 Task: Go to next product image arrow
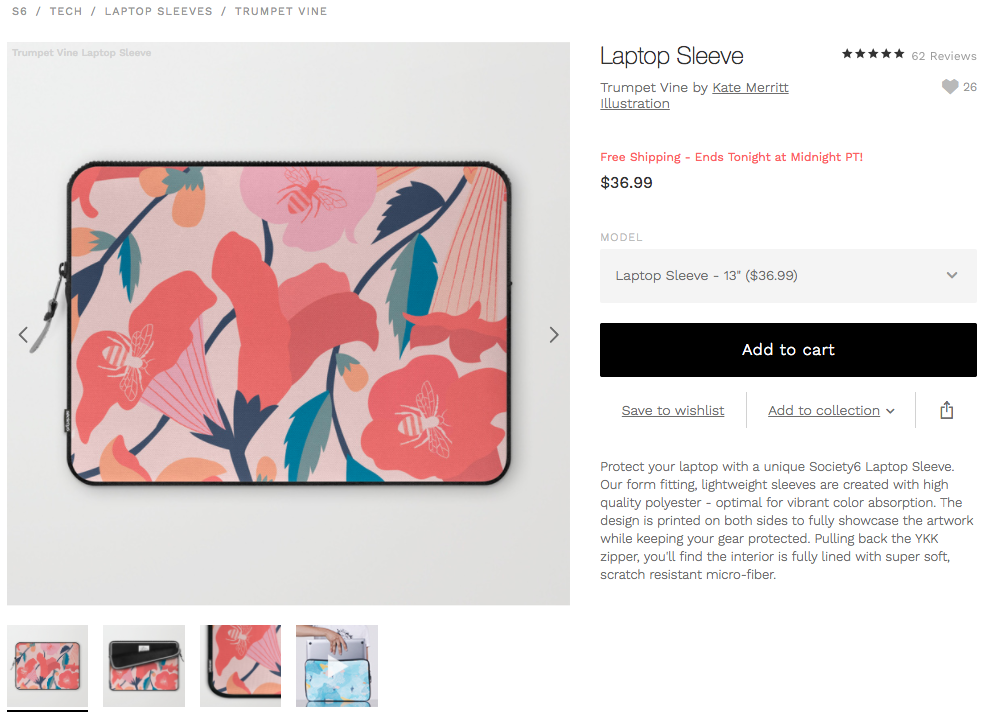point(553,335)
